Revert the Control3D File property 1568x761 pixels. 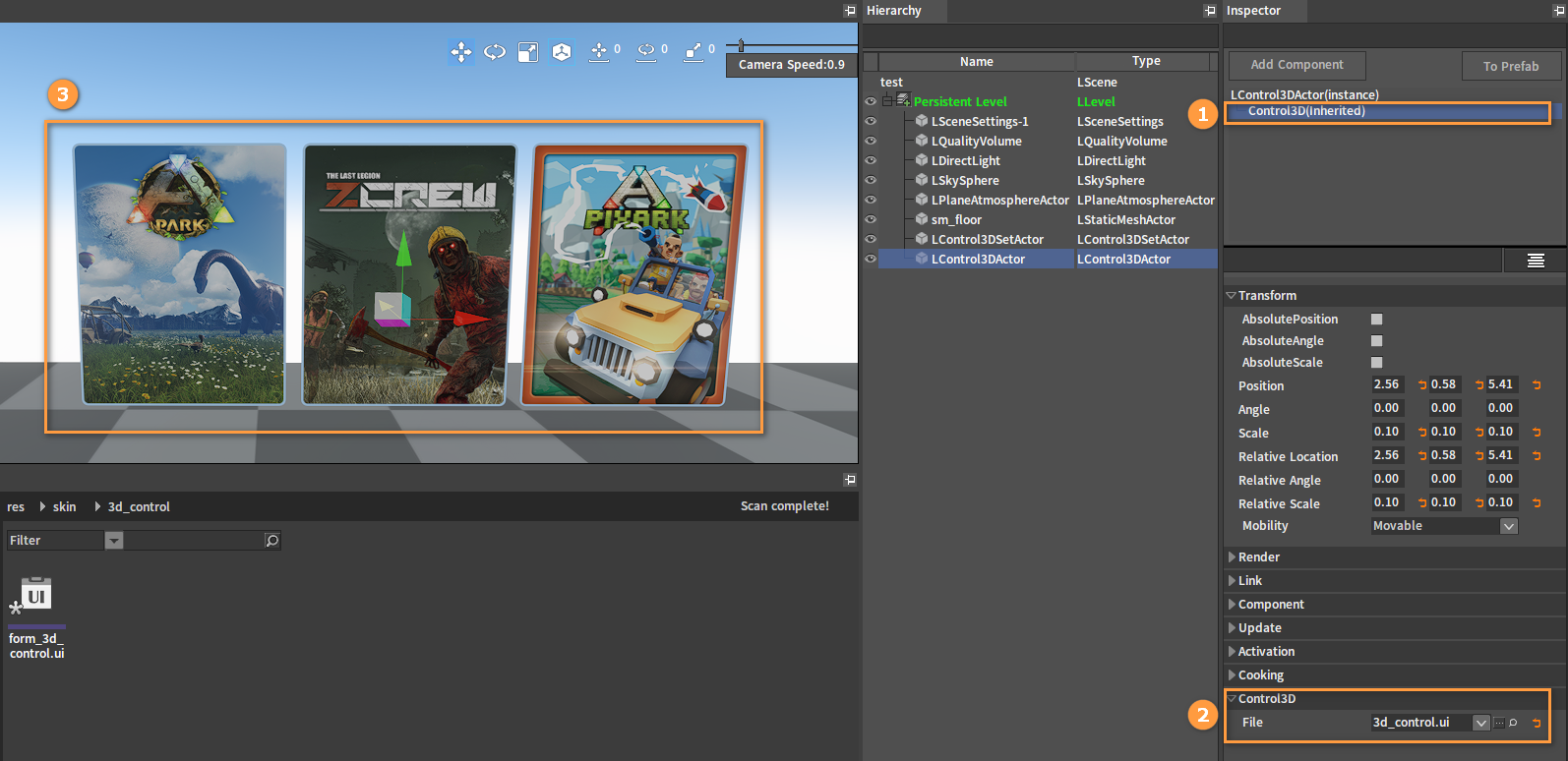[1536, 723]
